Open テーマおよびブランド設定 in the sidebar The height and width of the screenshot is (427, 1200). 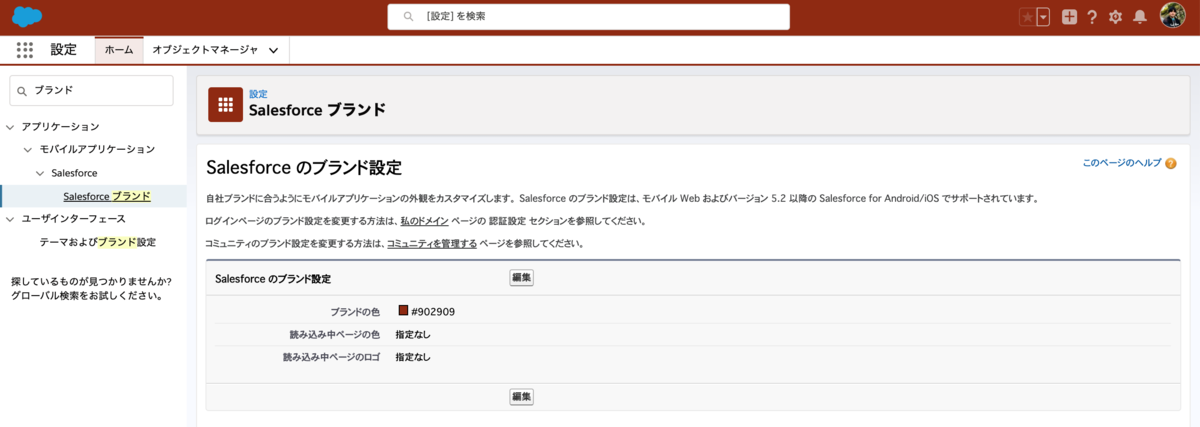pyautogui.click(x=97, y=242)
